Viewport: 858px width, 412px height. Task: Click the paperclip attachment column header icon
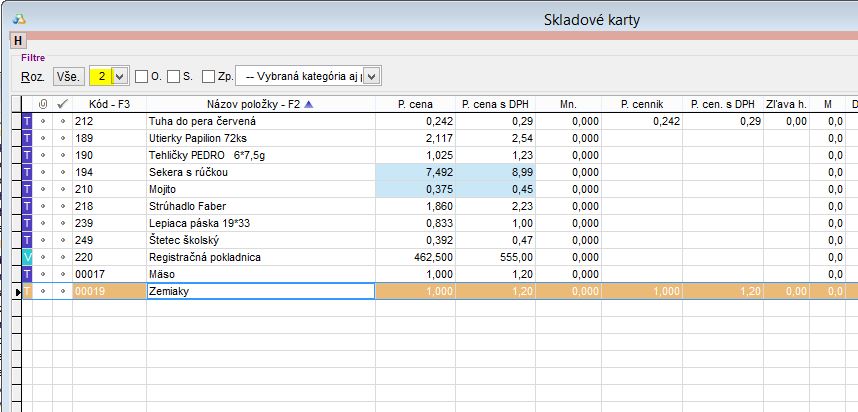tap(42, 104)
